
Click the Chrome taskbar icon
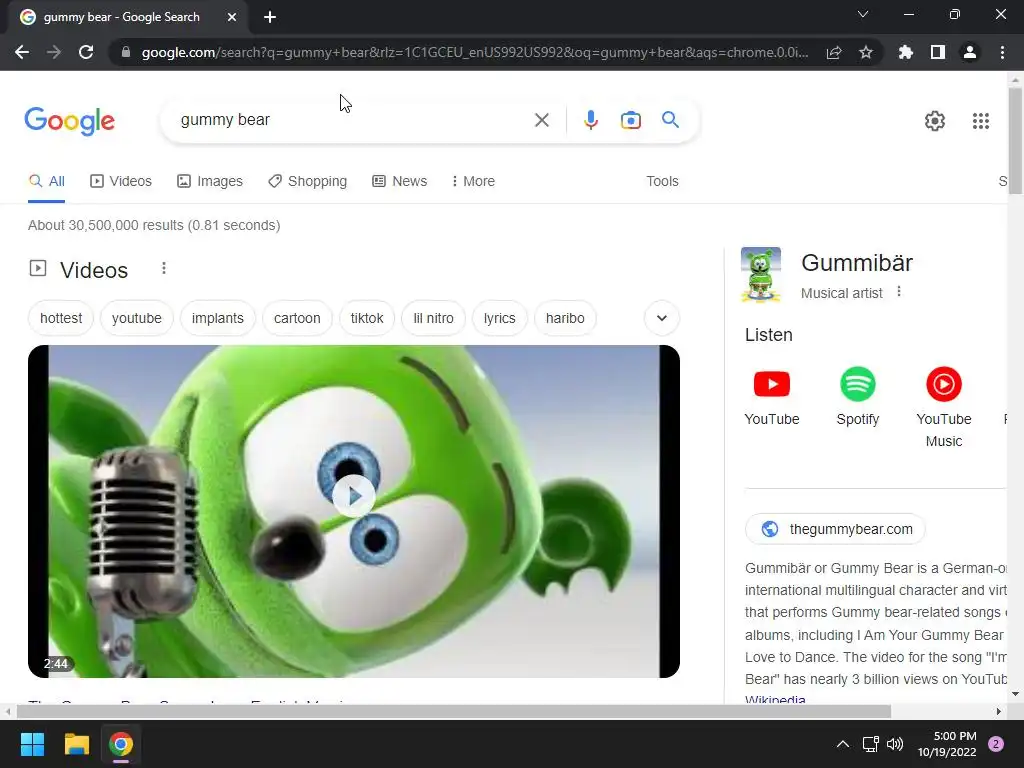[x=121, y=744]
